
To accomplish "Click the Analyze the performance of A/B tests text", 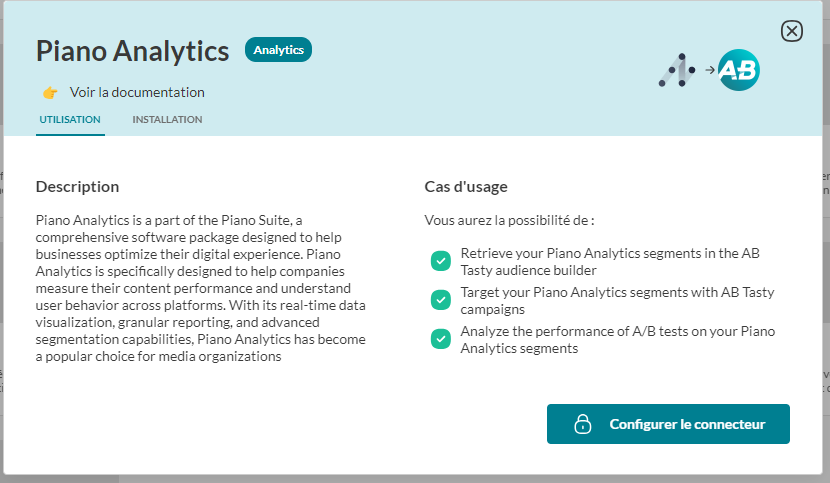I will tap(617, 339).
